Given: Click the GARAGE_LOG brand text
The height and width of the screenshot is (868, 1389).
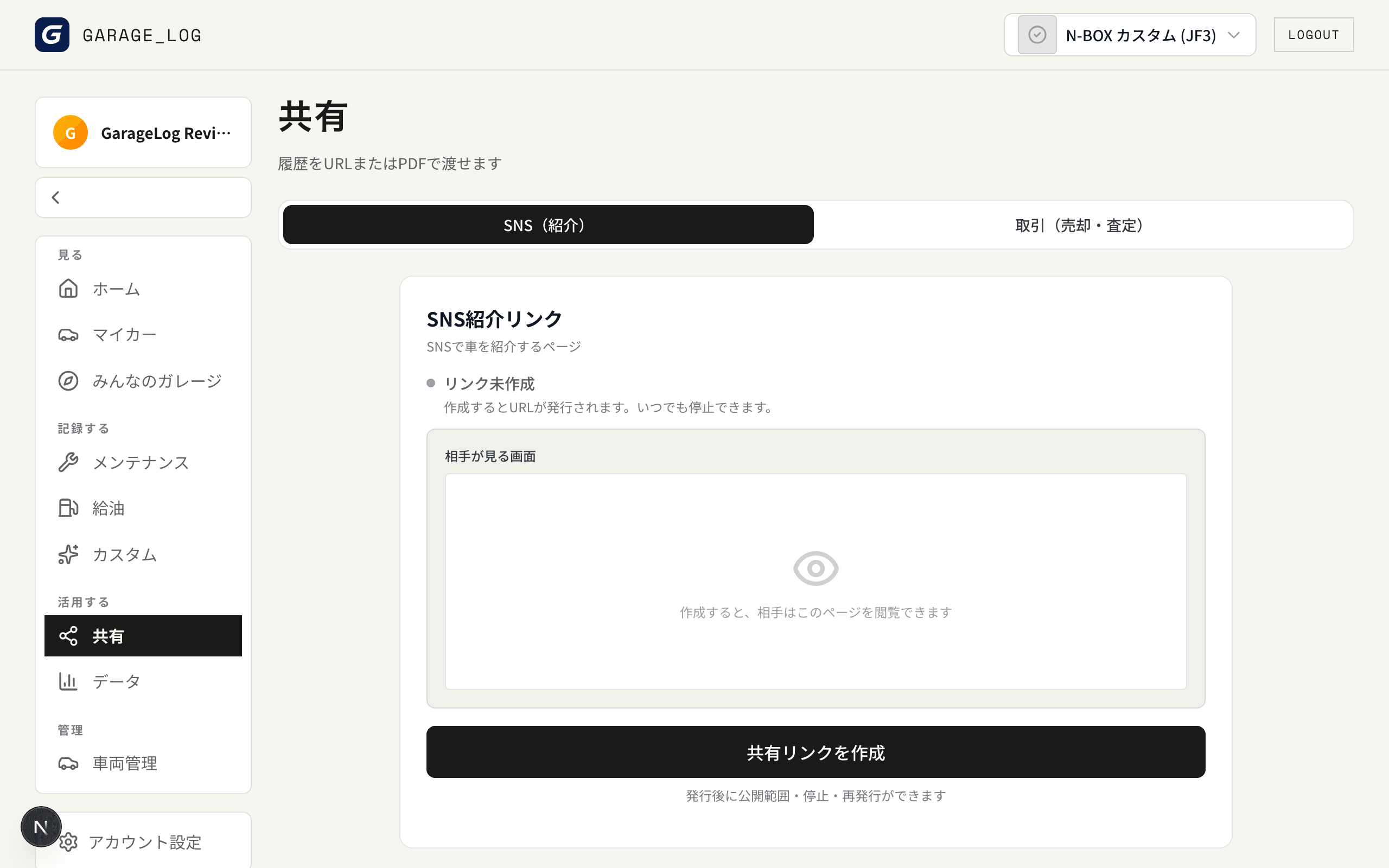Looking at the screenshot, I should coord(142,36).
